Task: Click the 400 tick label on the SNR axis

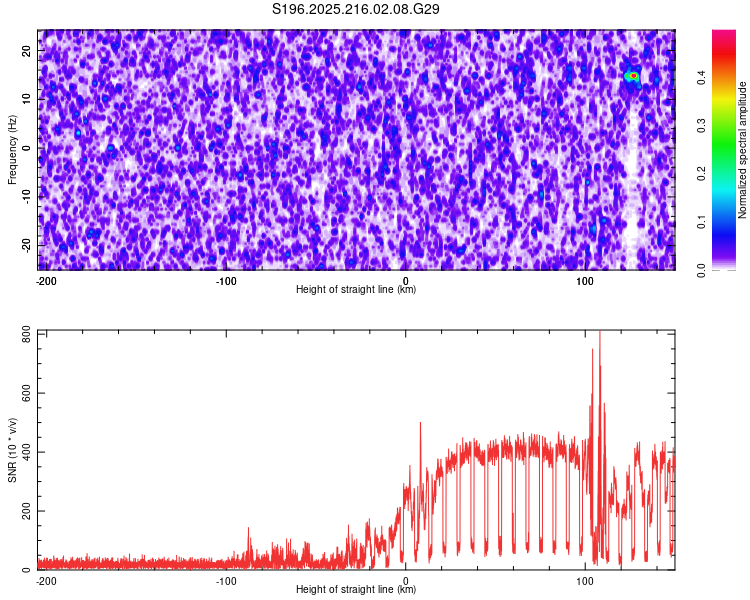Action: point(26,452)
